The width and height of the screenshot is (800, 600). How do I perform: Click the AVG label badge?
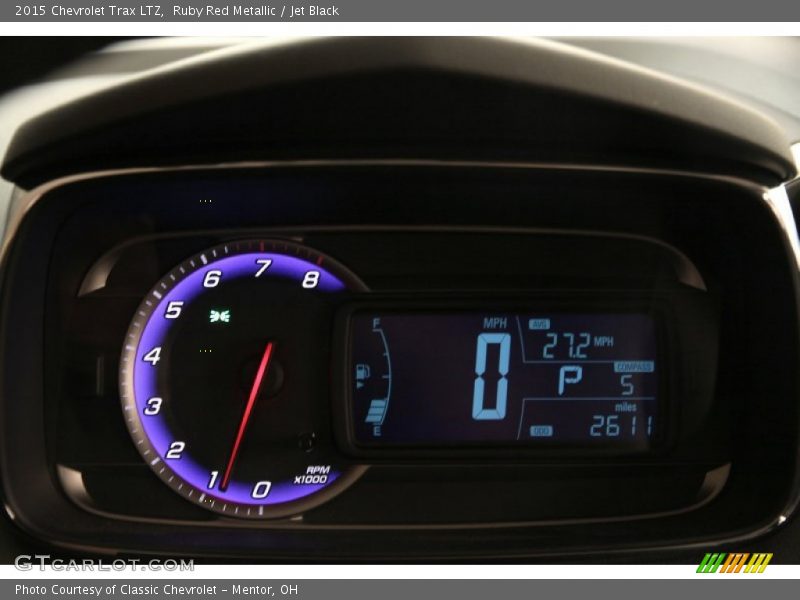pos(539,324)
